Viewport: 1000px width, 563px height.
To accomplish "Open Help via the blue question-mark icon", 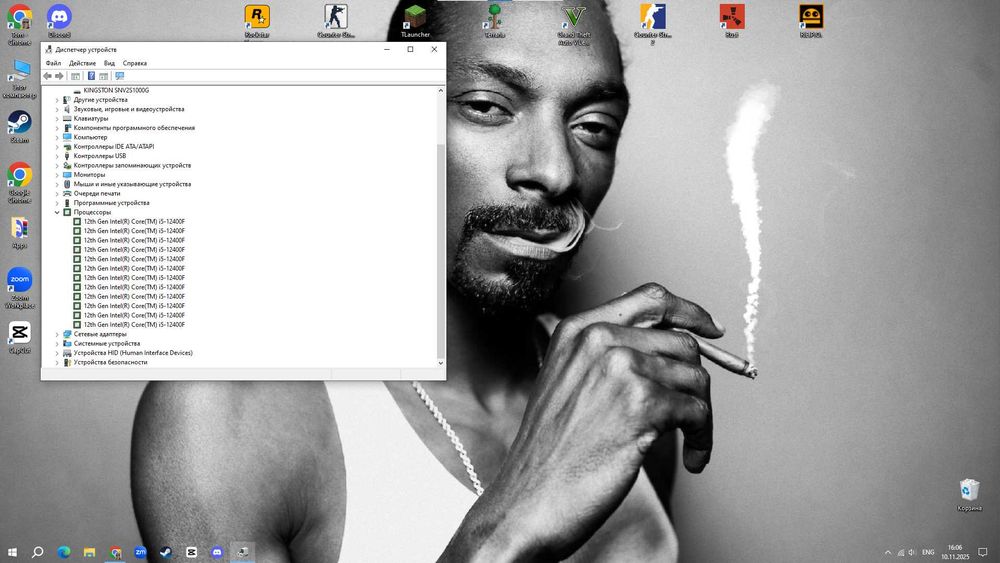I will (91, 76).
